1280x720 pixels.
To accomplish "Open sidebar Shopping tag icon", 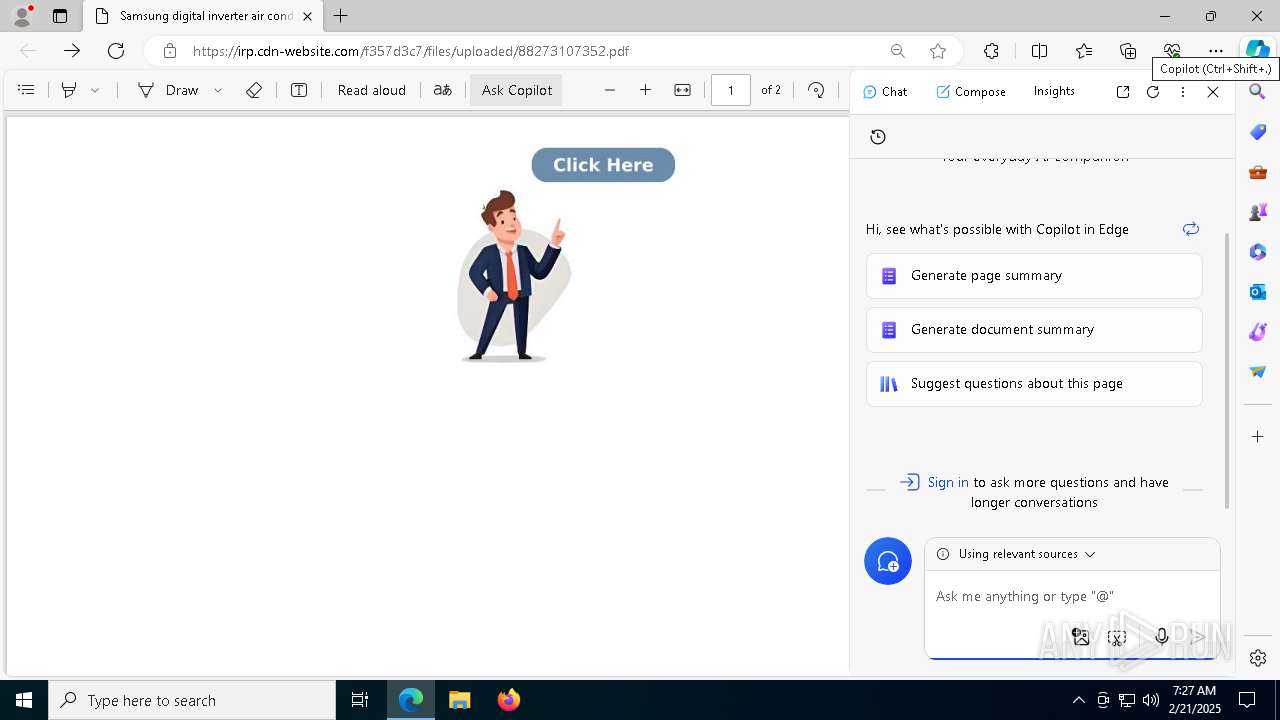I will 1258,132.
